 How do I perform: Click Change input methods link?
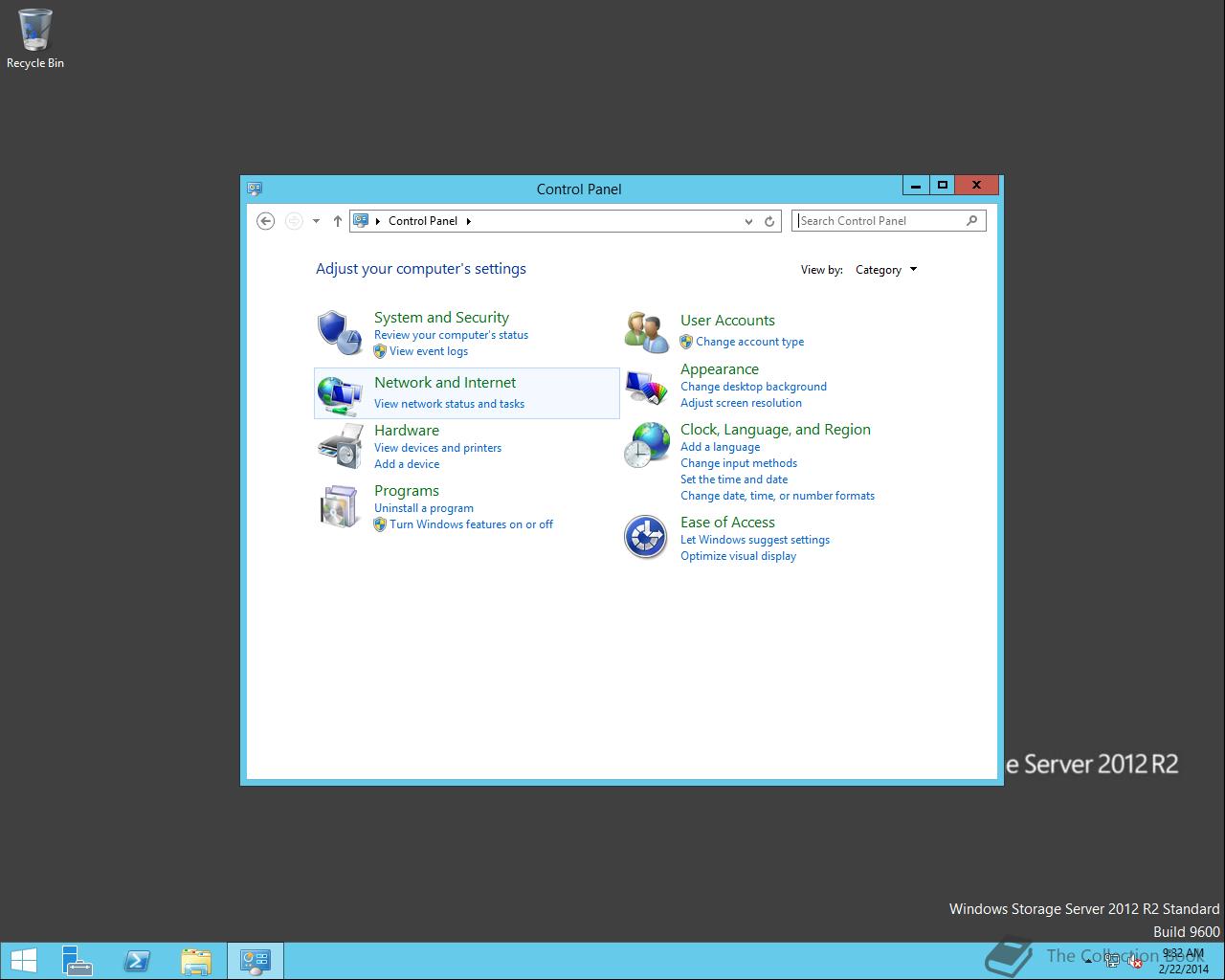click(x=739, y=463)
